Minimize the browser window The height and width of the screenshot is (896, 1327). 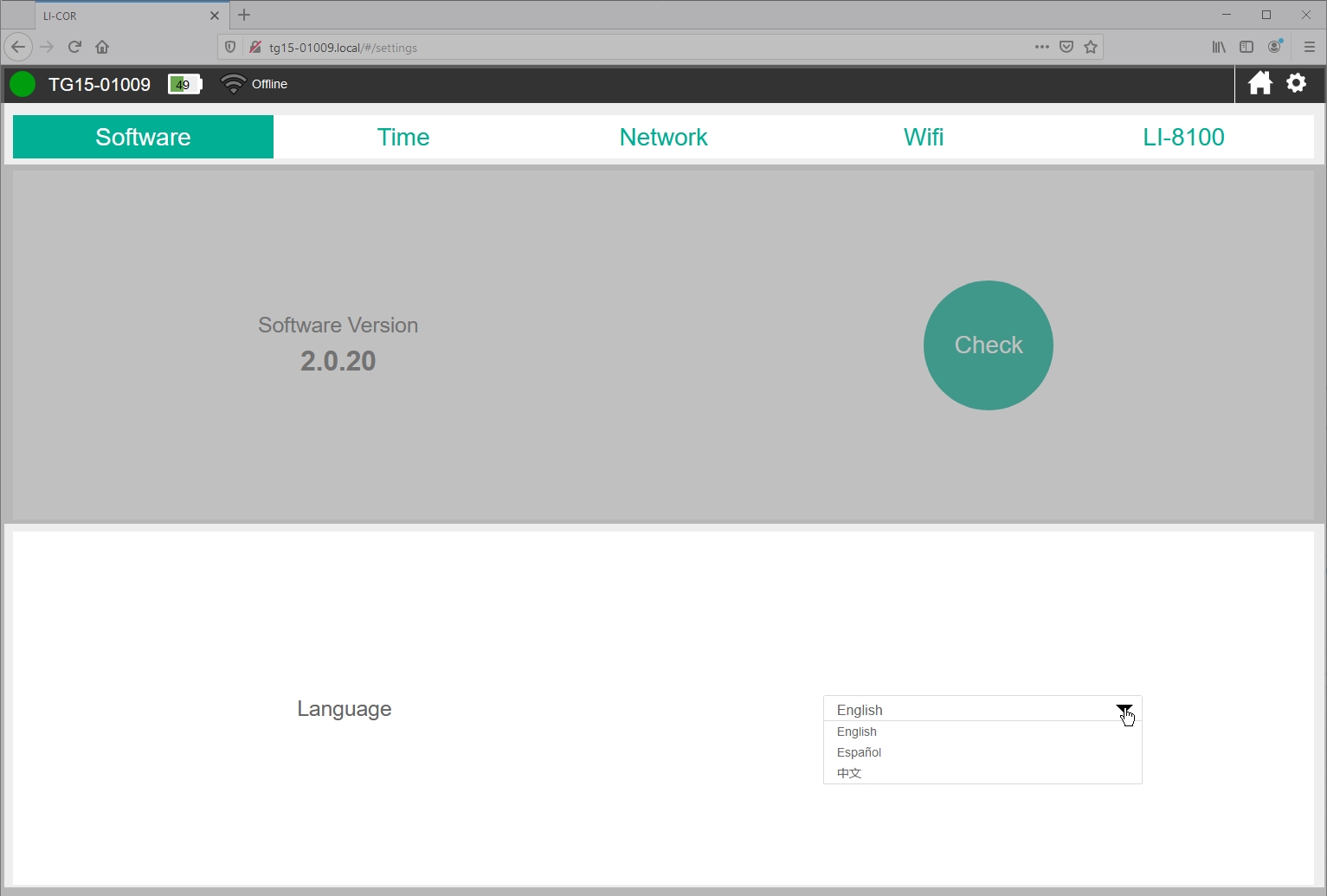coord(1227,15)
